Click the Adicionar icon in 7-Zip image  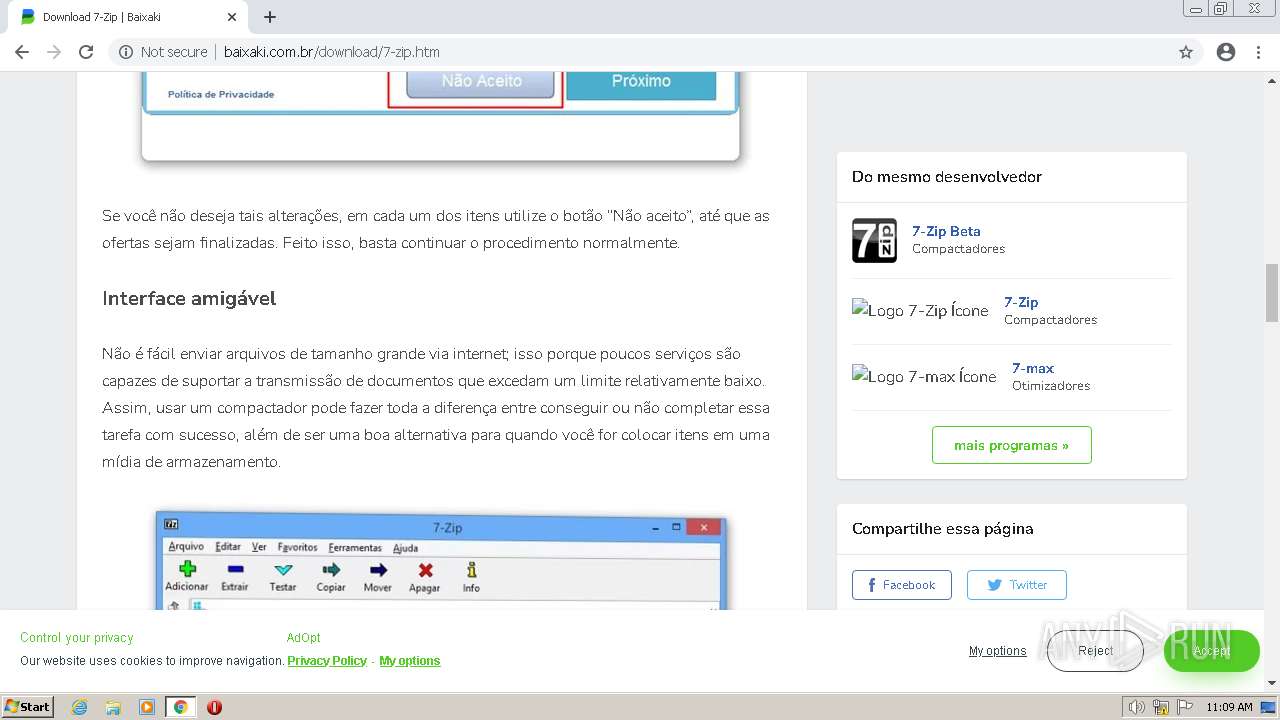[187, 577]
